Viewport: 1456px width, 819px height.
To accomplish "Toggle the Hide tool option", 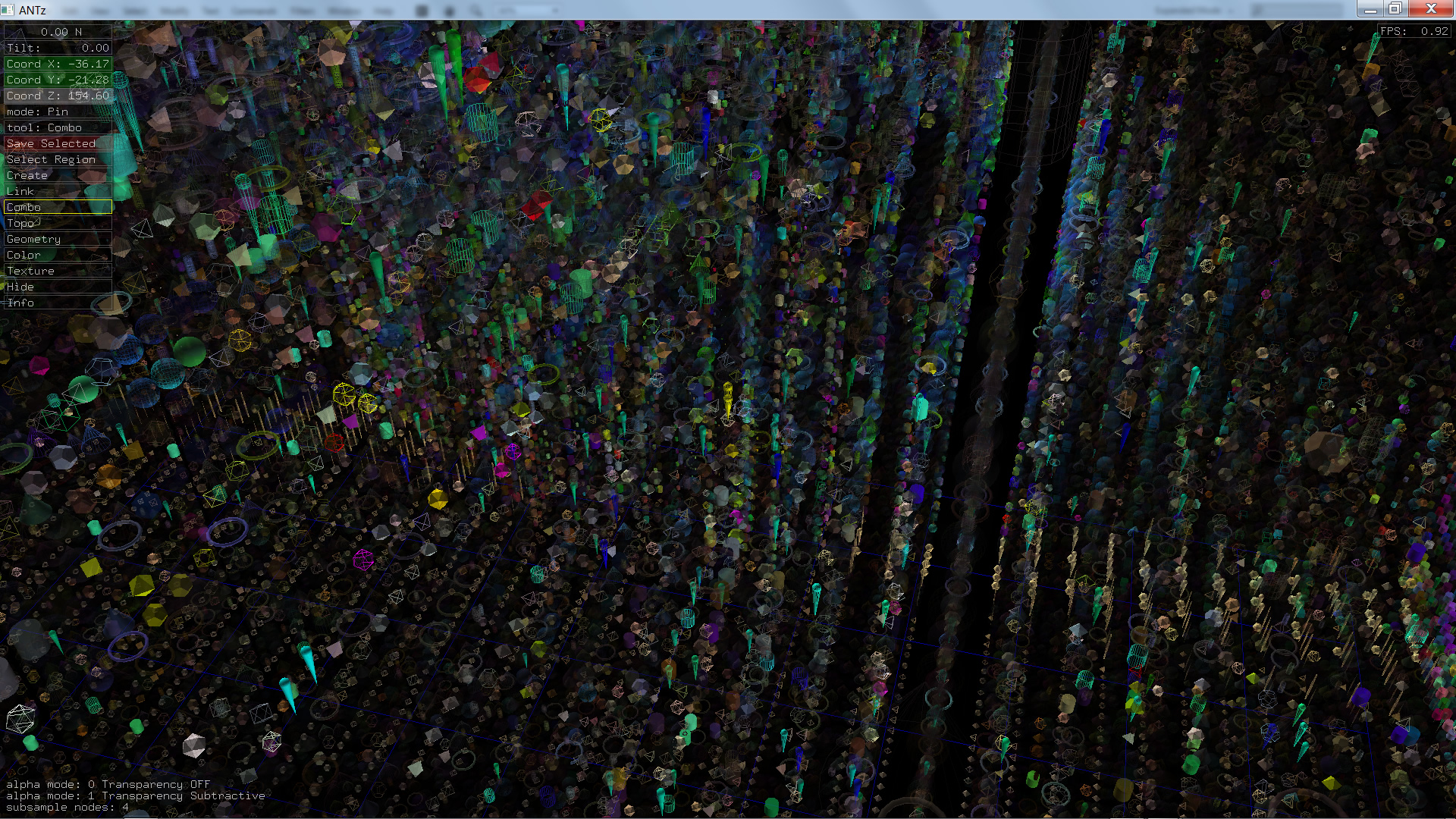I will (58, 287).
